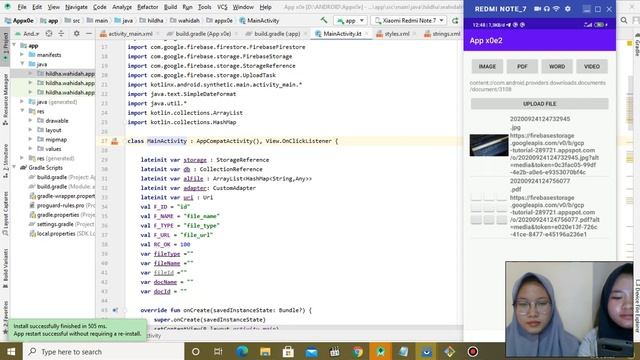
Task: Tap the IMAGE button in the phone app
Action: 487,66
